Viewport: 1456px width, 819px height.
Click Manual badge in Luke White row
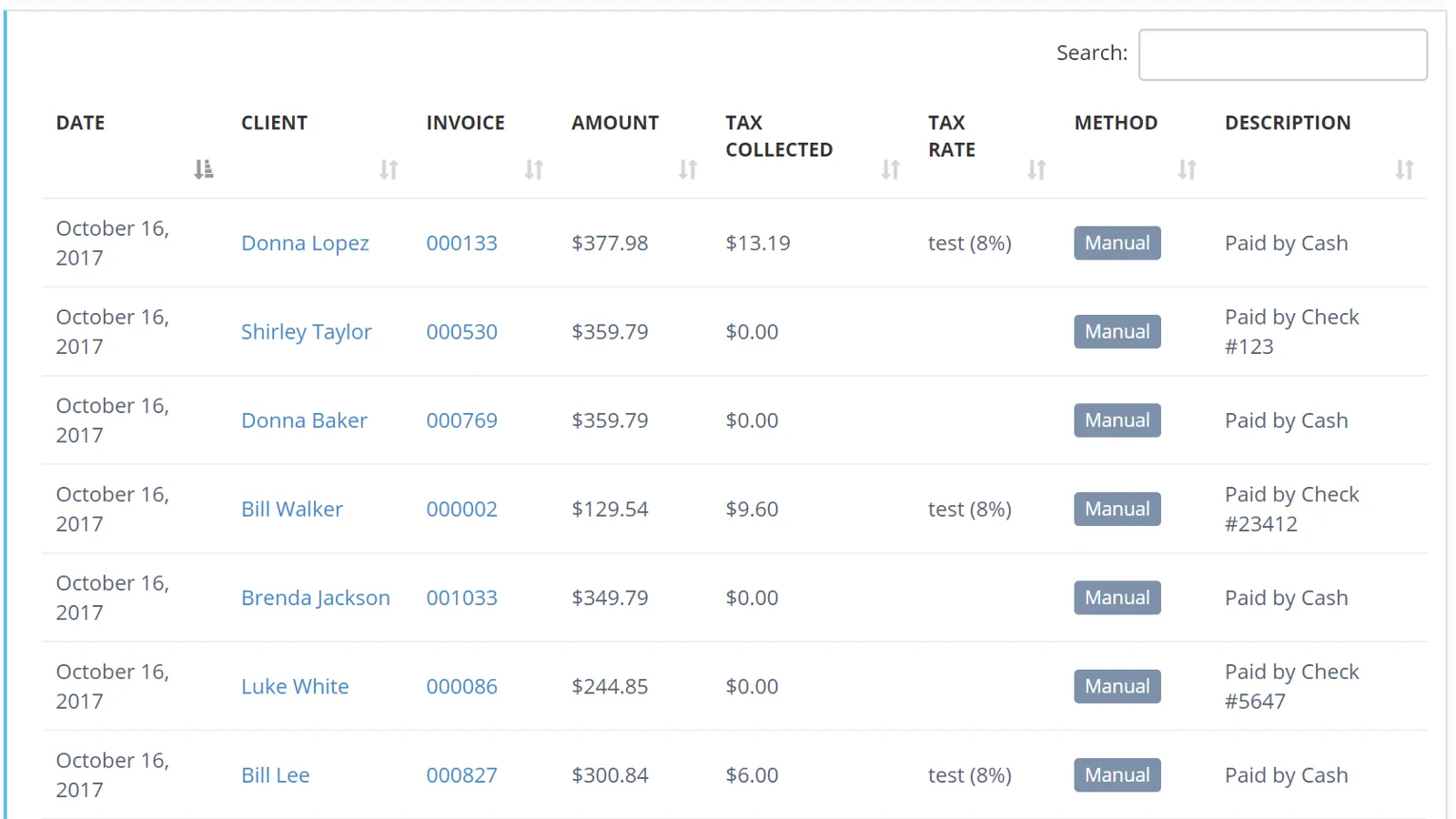pos(1117,686)
